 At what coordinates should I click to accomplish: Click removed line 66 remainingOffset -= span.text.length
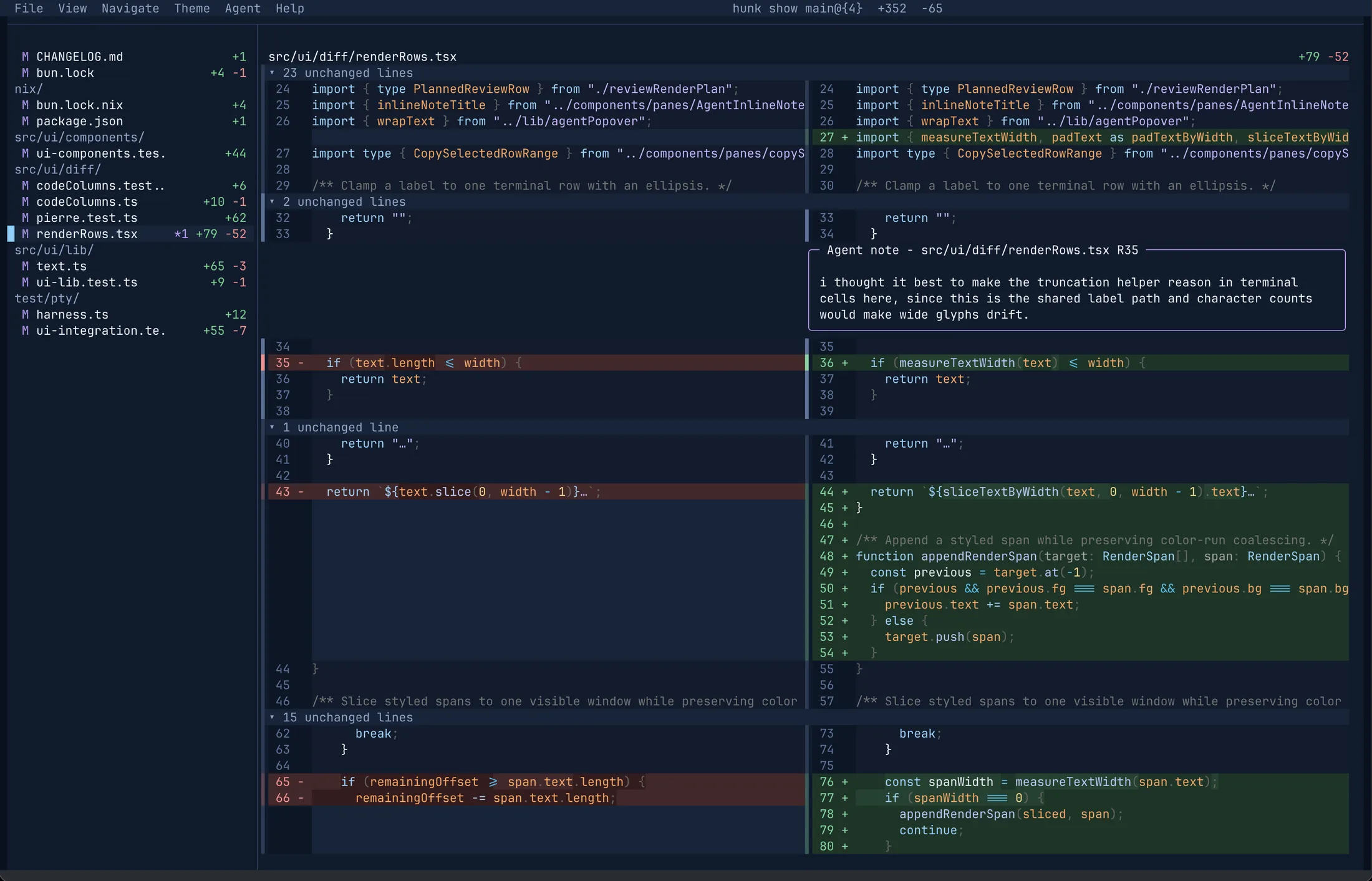click(x=536, y=798)
